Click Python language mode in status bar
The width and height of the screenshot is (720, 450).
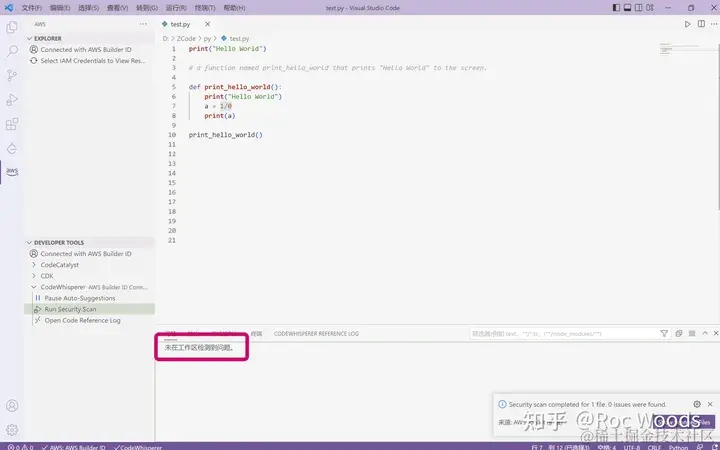pos(678,447)
